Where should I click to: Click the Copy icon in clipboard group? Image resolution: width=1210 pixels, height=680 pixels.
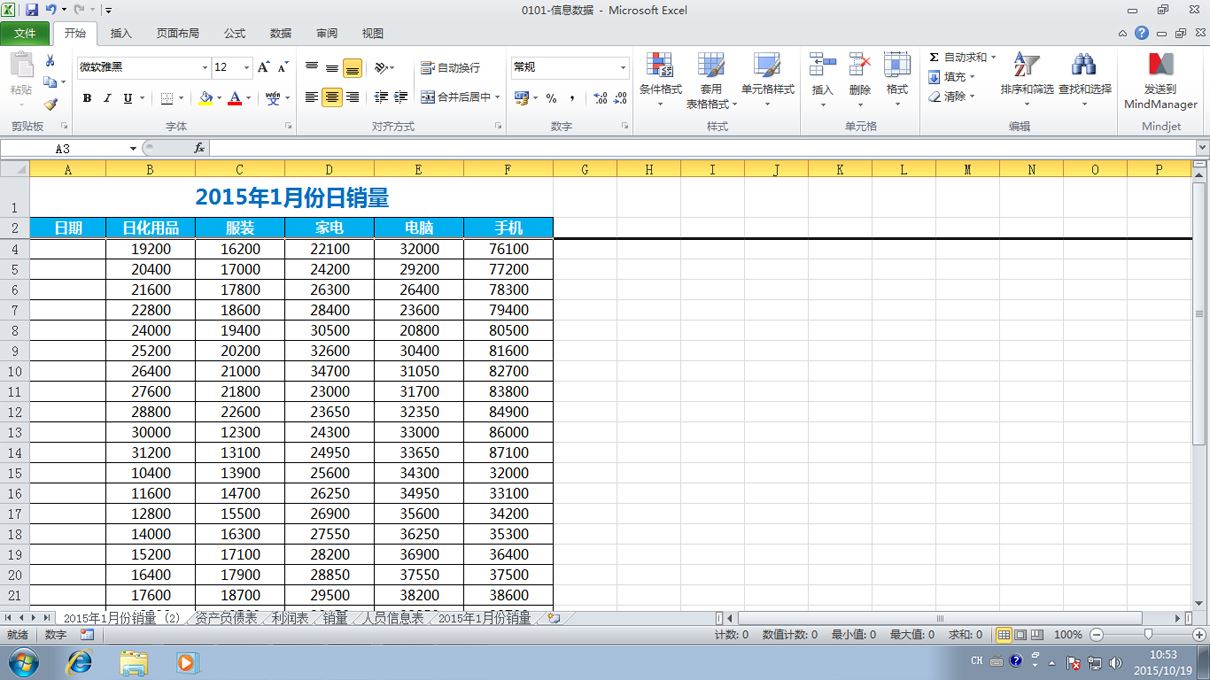coord(50,82)
